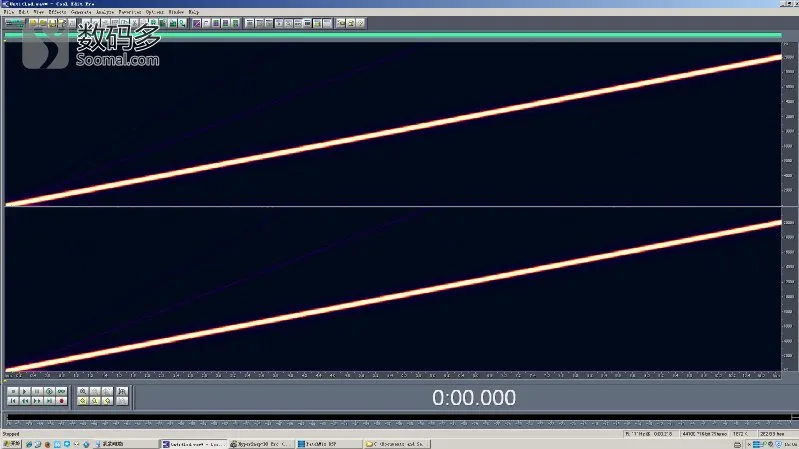Image resolution: width=799 pixels, height=449 pixels.
Task: Switch to the Documents folder taskbar button
Action: pyautogui.click(x=396, y=444)
